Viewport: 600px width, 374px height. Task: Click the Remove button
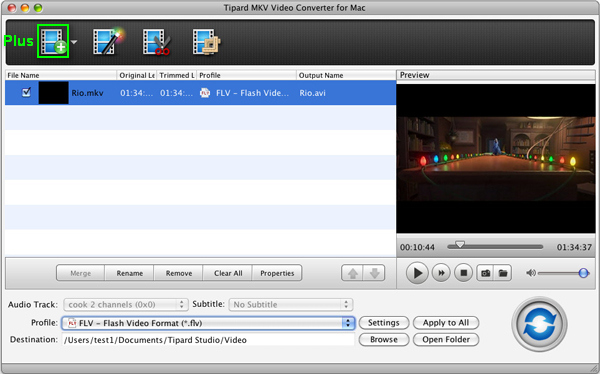[x=179, y=273]
